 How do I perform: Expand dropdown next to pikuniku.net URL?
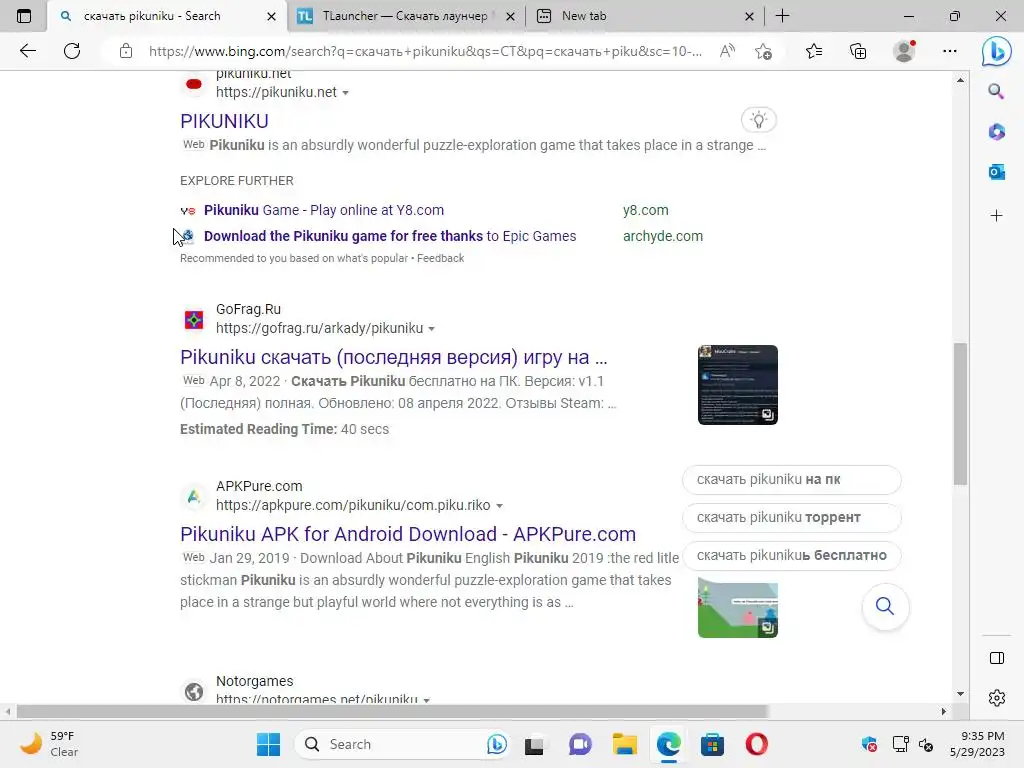(345, 93)
